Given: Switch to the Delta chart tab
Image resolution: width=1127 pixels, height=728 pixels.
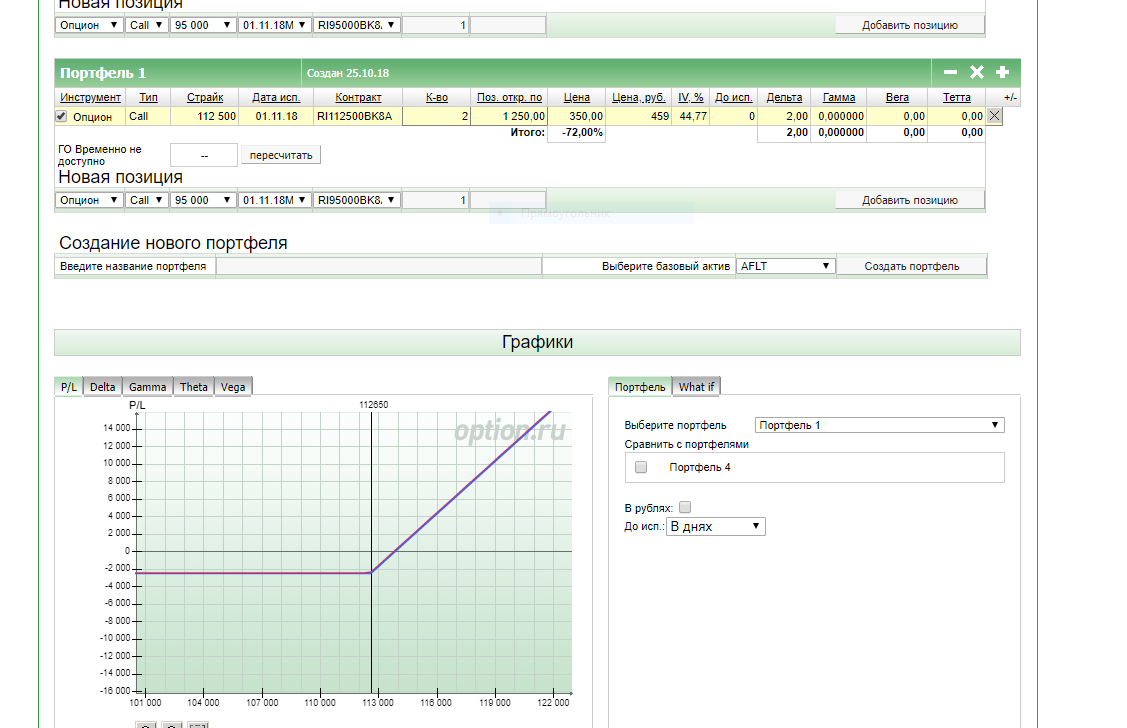Looking at the screenshot, I should point(103,387).
